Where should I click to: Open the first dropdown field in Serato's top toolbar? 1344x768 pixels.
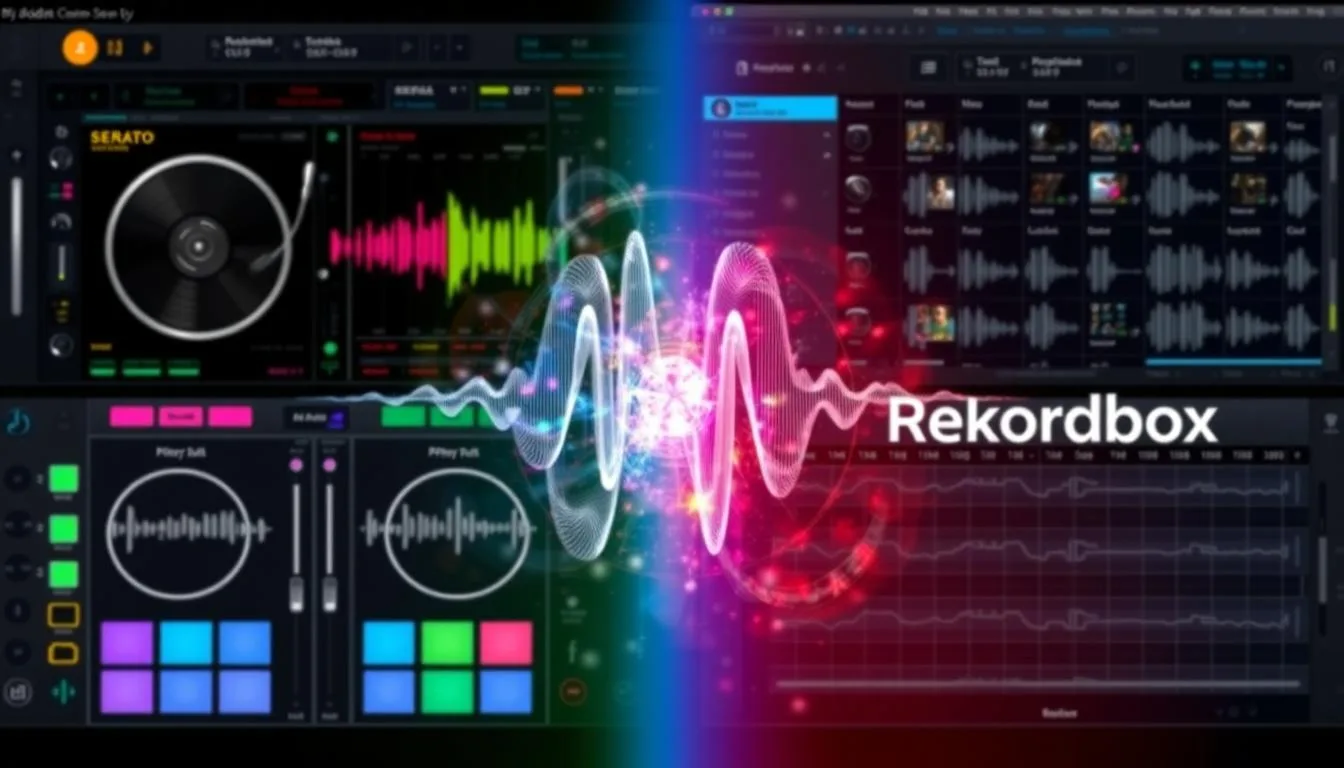pos(244,47)
